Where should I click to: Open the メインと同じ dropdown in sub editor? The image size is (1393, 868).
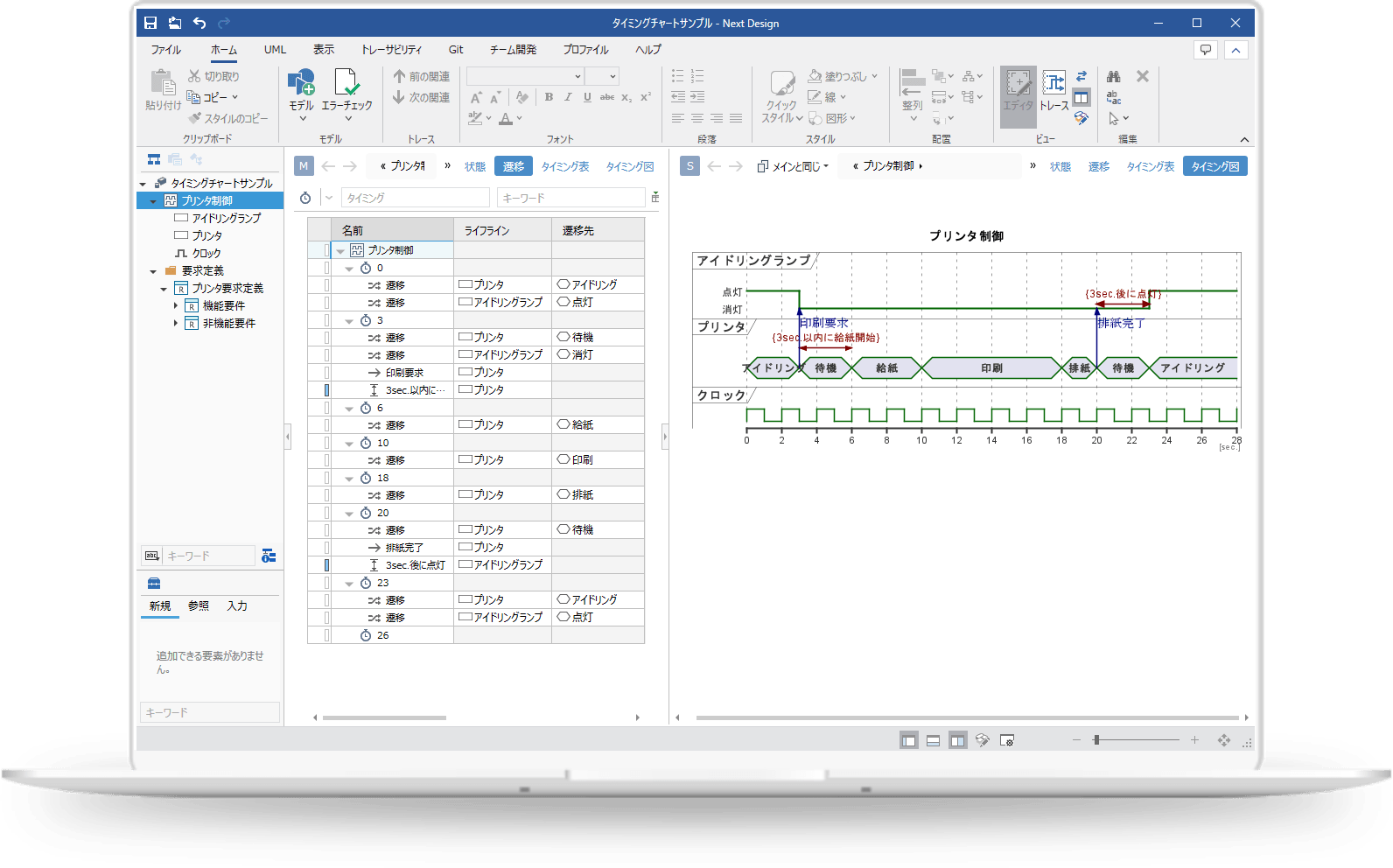pos(793,166)
